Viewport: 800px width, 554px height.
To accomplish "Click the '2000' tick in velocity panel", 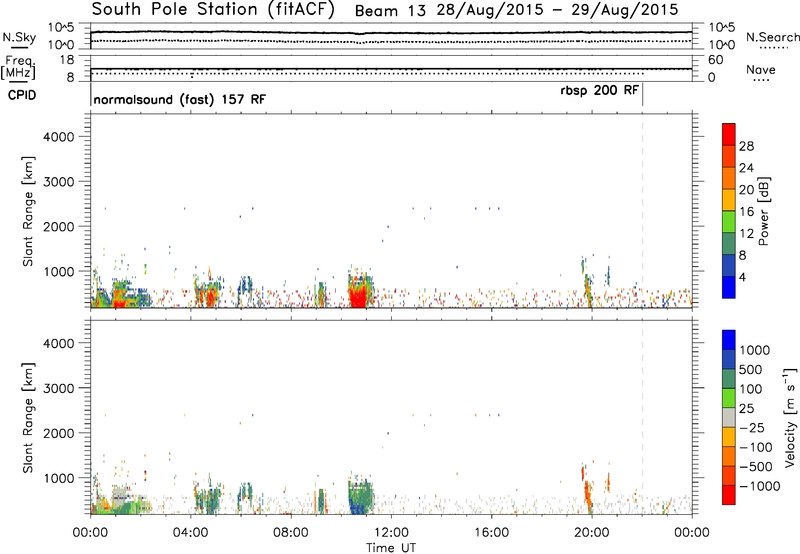I will tap(58, 433).
